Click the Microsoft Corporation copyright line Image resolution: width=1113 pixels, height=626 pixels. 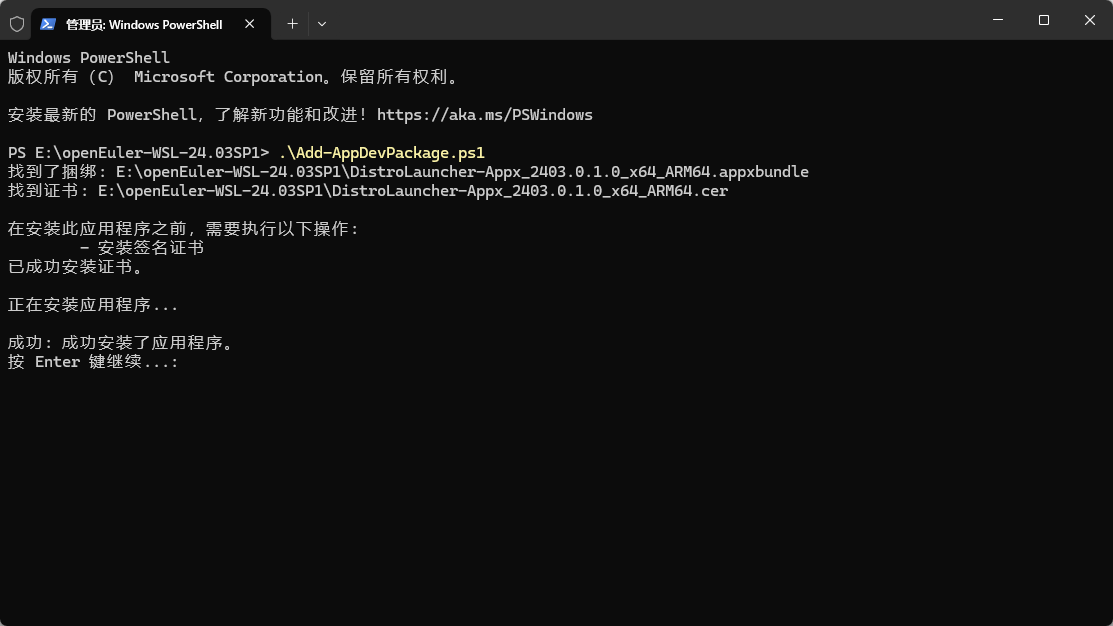233,77
